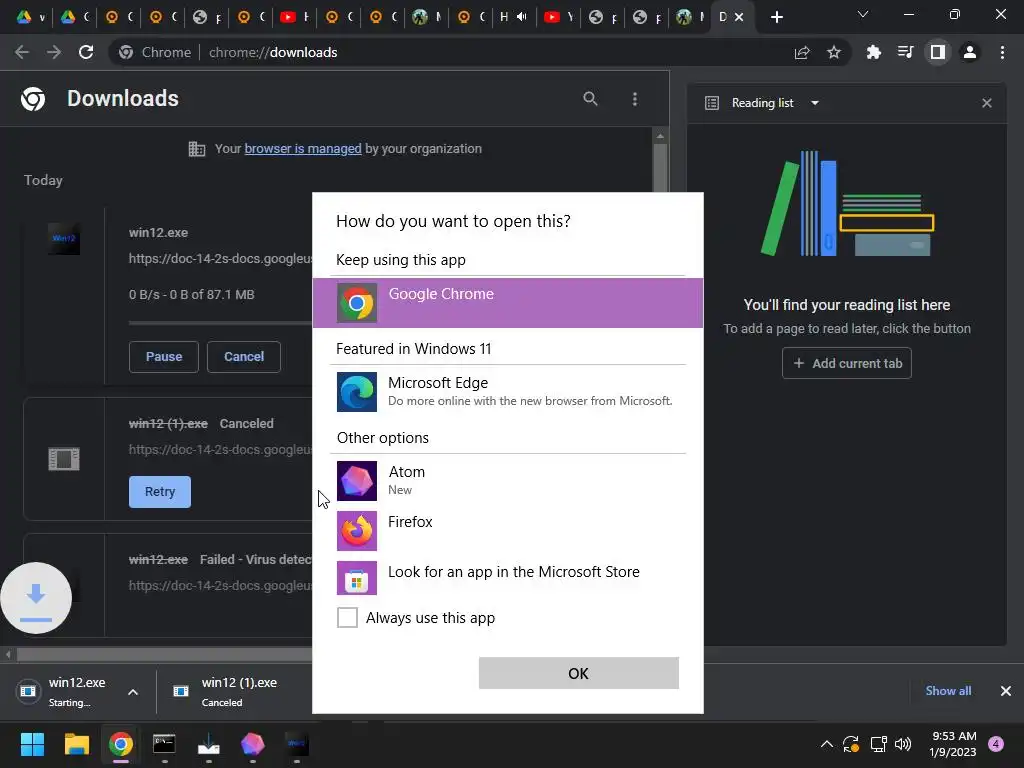This screenshot has width=1024, height=768.
Task: Choose Atom from Other options
Action: (507, 481)
